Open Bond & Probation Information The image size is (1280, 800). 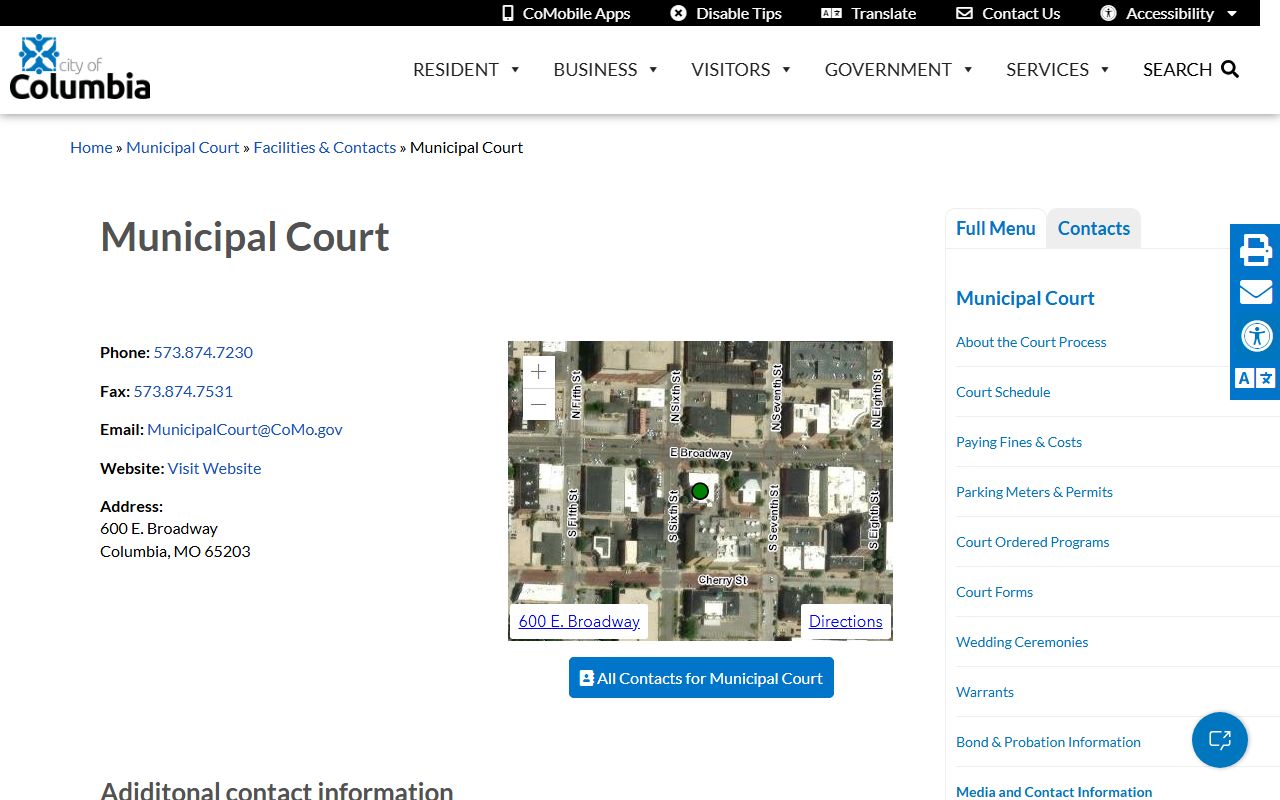click(x=1048, y=742)
